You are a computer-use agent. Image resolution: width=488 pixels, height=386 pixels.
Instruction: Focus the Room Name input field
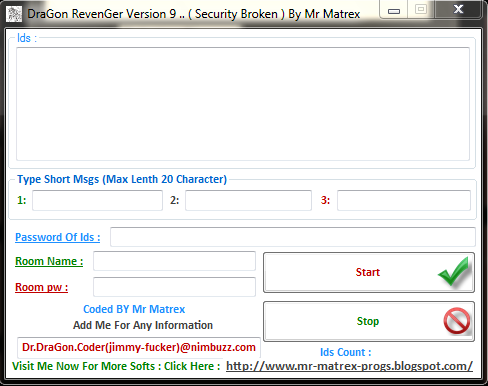tap(174, 261)
